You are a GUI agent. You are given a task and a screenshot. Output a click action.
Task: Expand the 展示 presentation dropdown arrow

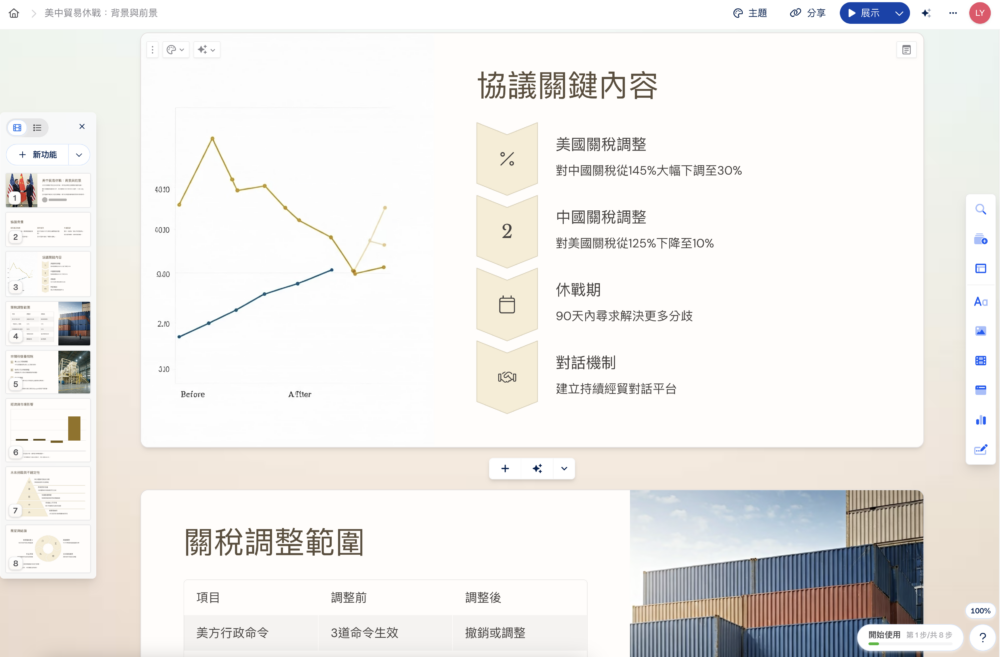click(x=897, y=13)
